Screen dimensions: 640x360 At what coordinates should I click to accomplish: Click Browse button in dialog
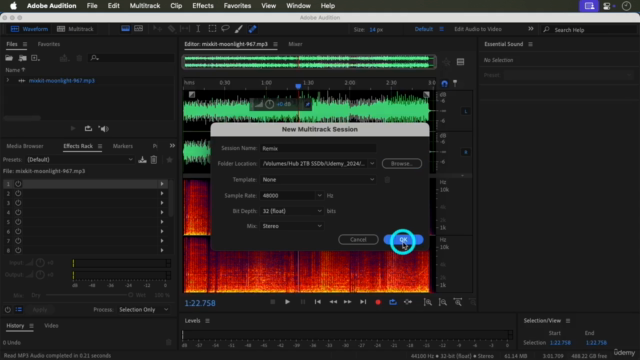402,164
